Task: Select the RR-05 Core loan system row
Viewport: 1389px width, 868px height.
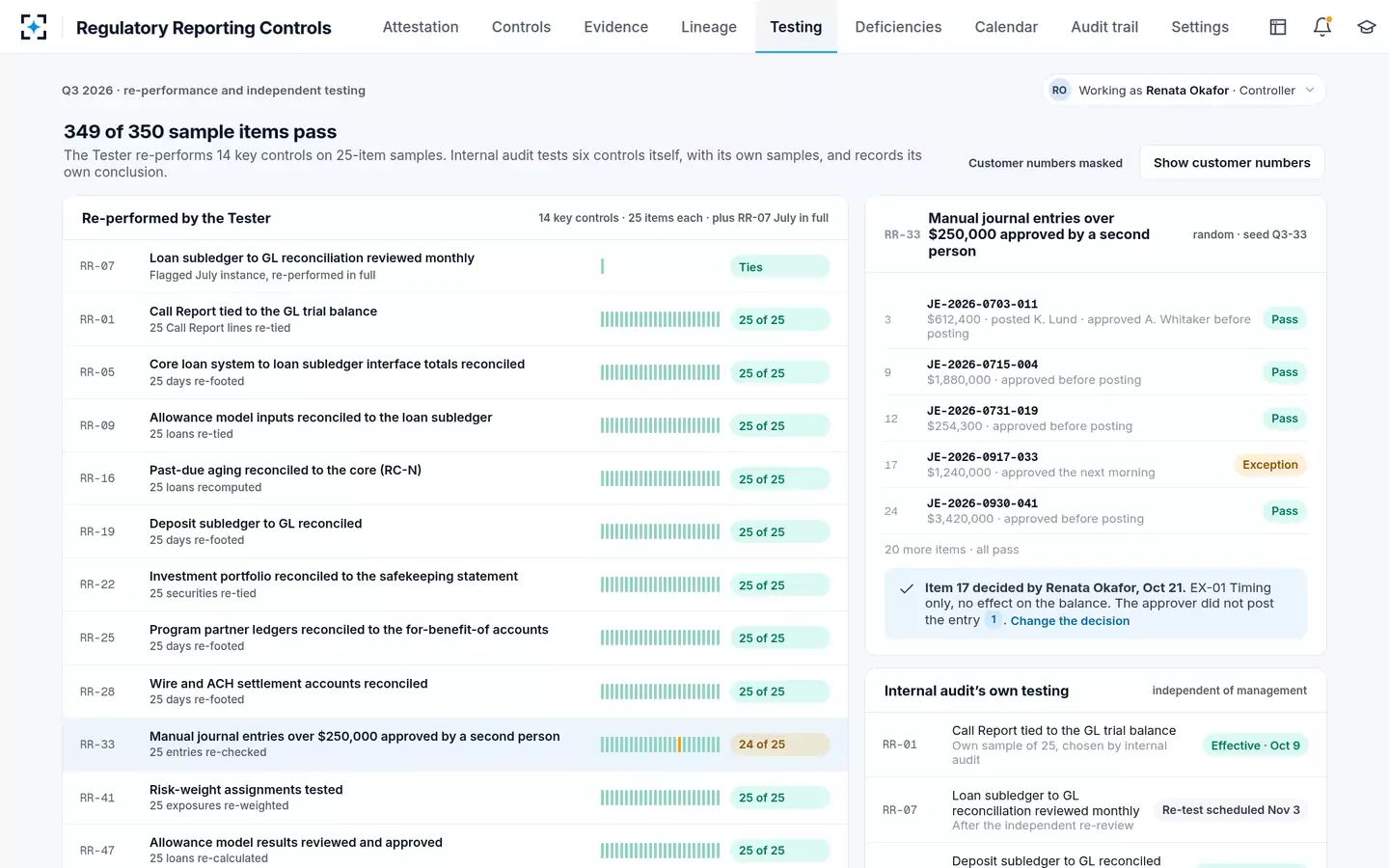Action: (x=455, y=372)
